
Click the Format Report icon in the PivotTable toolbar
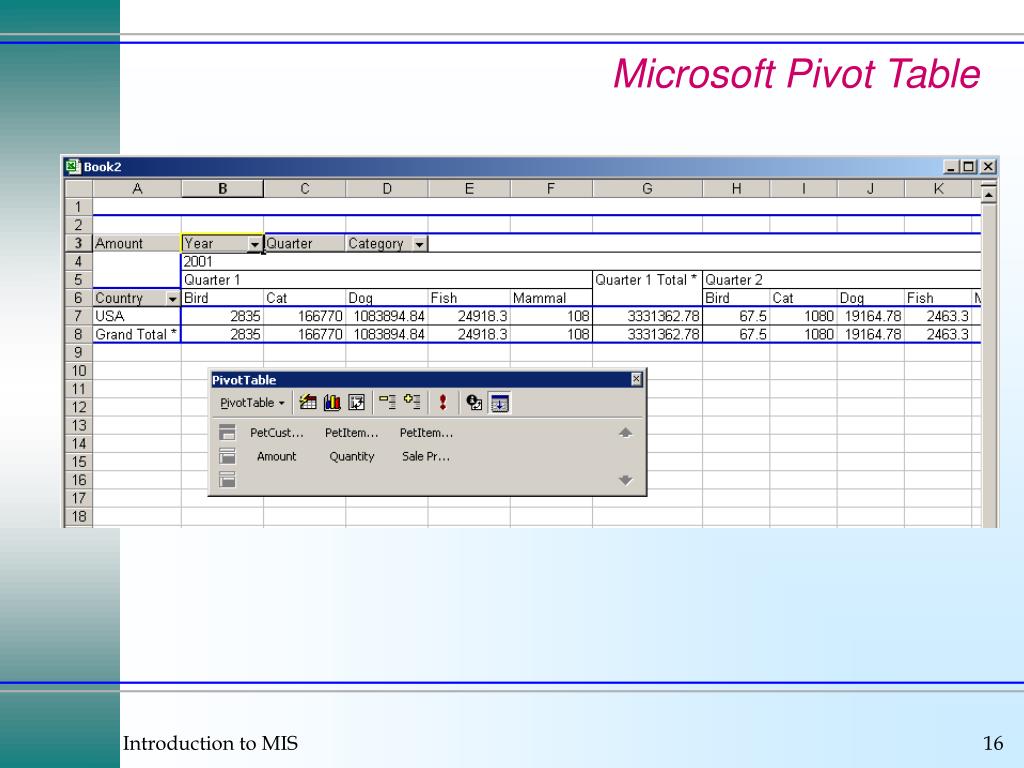tap(308, 402)
